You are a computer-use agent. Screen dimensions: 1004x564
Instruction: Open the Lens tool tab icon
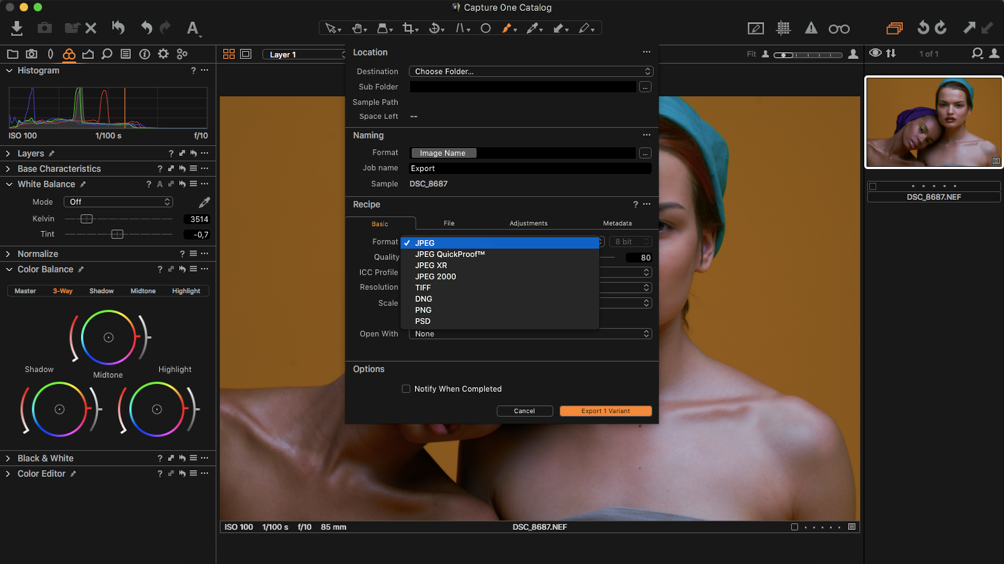click(50, 54)
